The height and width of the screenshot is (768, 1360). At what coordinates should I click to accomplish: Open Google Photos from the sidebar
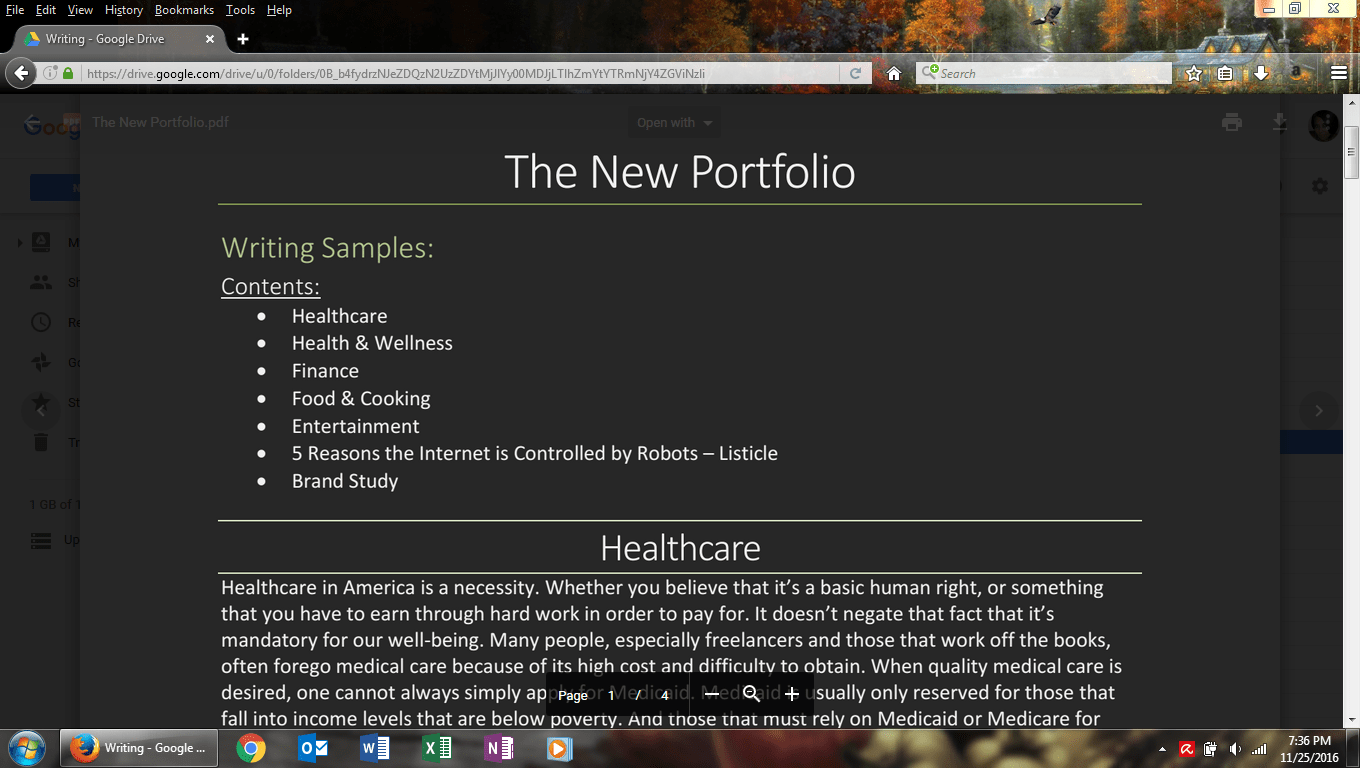click(41, 362)
